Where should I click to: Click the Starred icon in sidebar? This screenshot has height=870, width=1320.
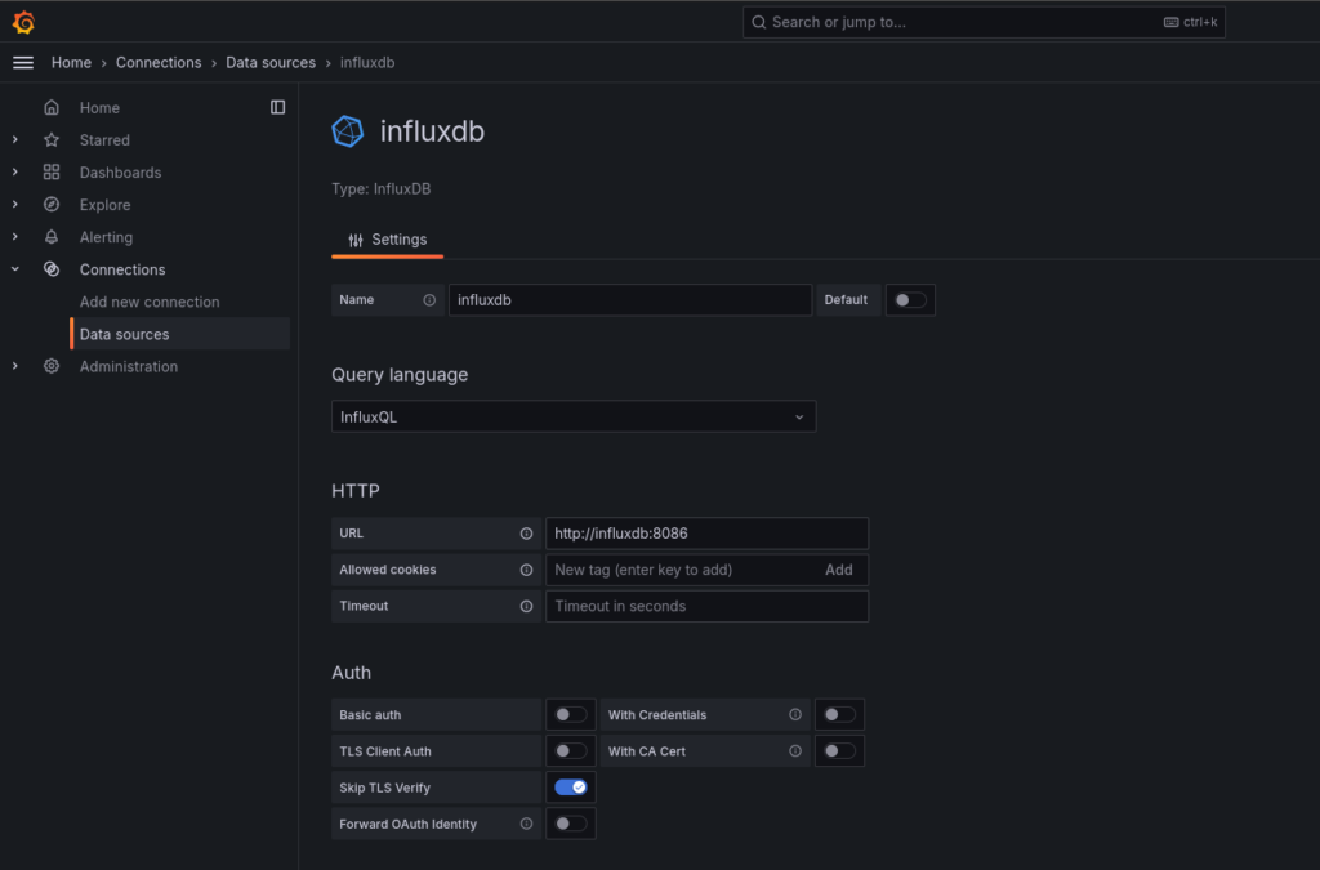coord(51,140)
